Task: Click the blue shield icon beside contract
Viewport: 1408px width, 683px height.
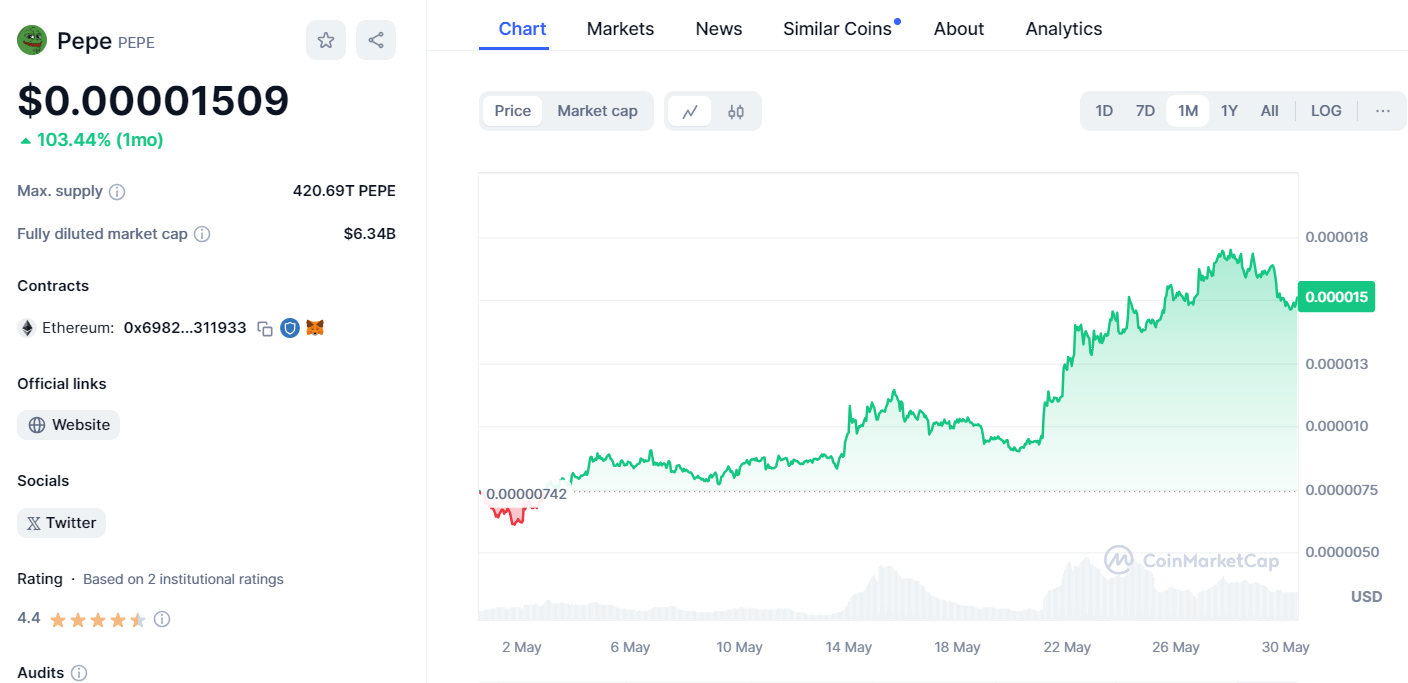Action: pos(290,328)
